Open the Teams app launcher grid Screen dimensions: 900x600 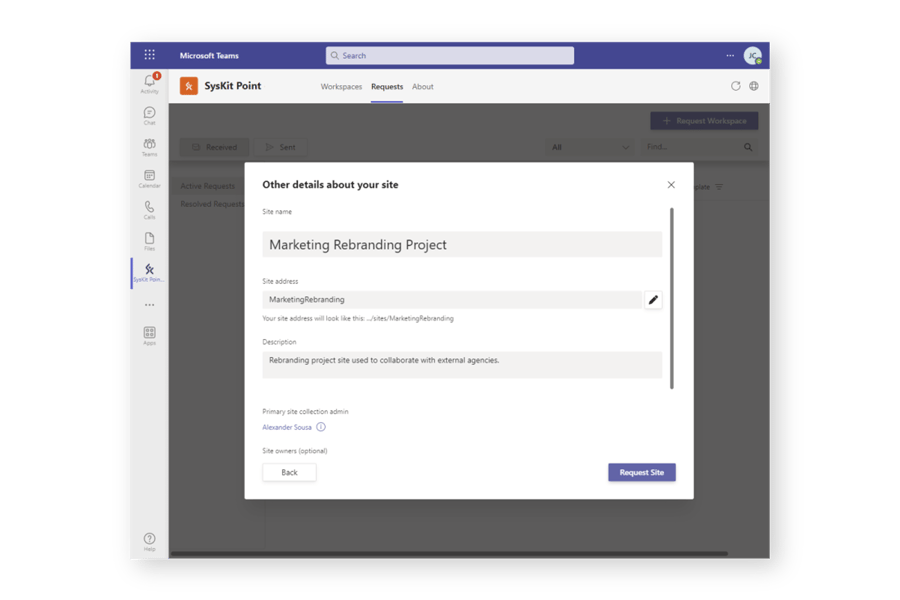149,55
